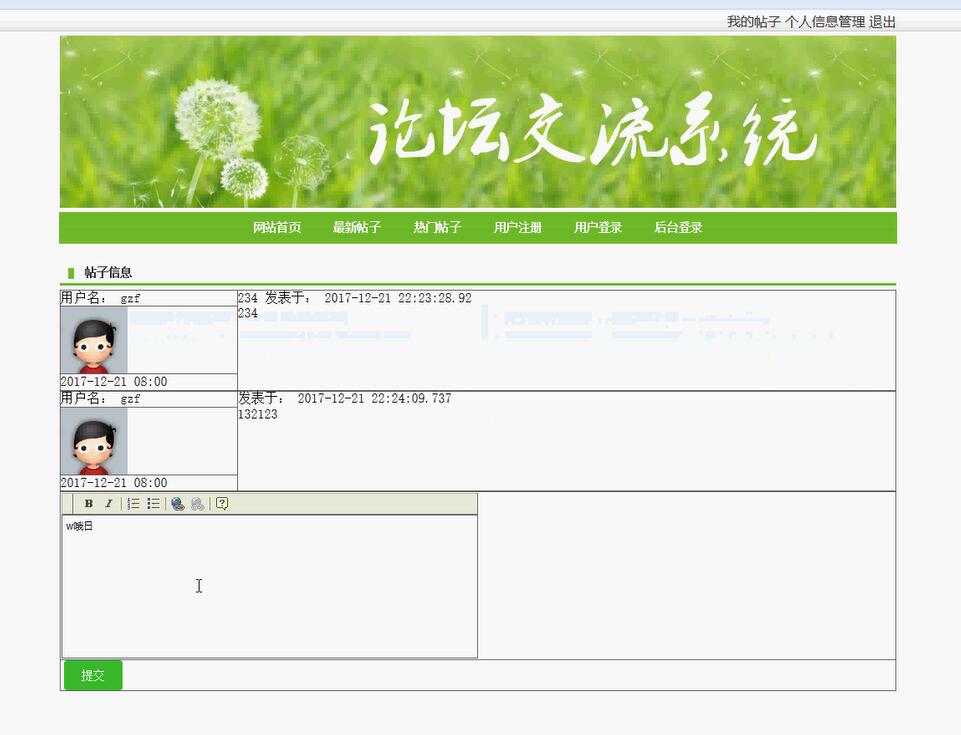Click inside the reply text editor area
The image size is (961, 735).
tap(270, 586)
